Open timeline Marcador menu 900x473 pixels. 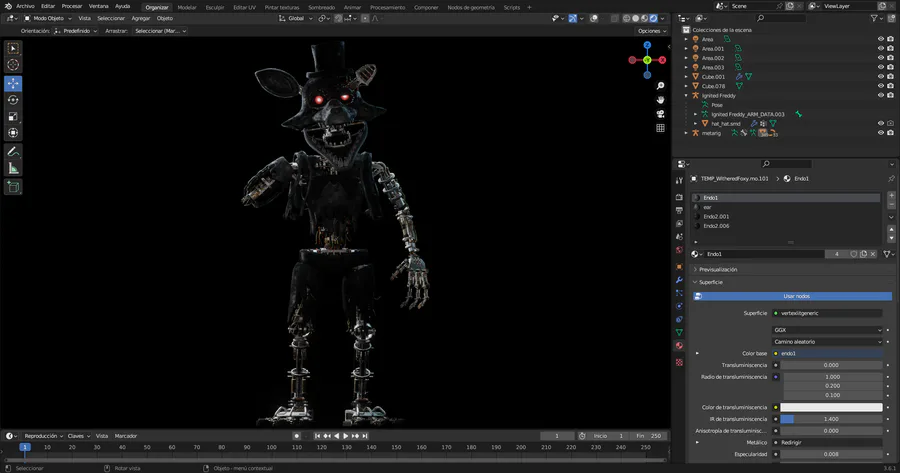tap(126, 436)
